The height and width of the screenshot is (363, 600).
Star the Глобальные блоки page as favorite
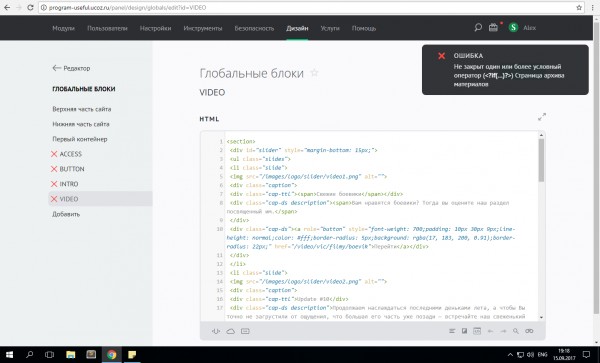tap(314, 73)
